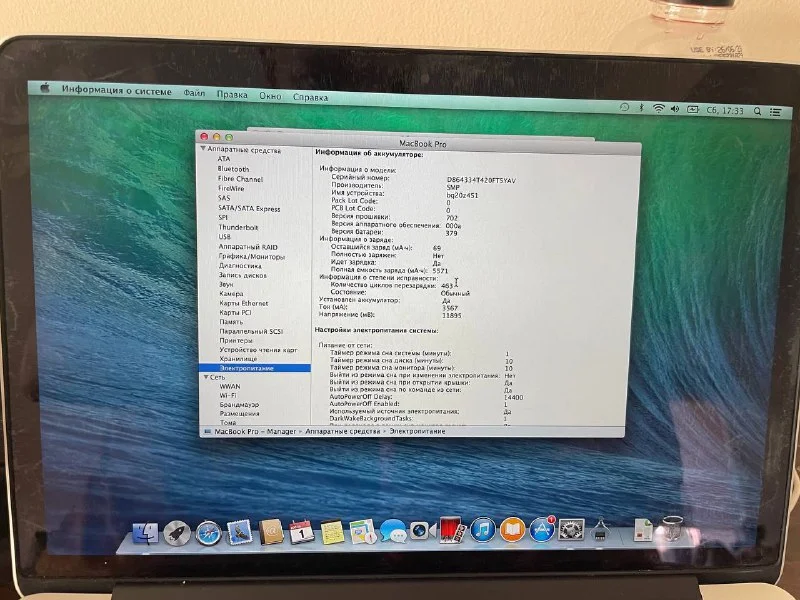Open the App Store dock icon
Screen dimensions: 800x600
pos(543,529)
